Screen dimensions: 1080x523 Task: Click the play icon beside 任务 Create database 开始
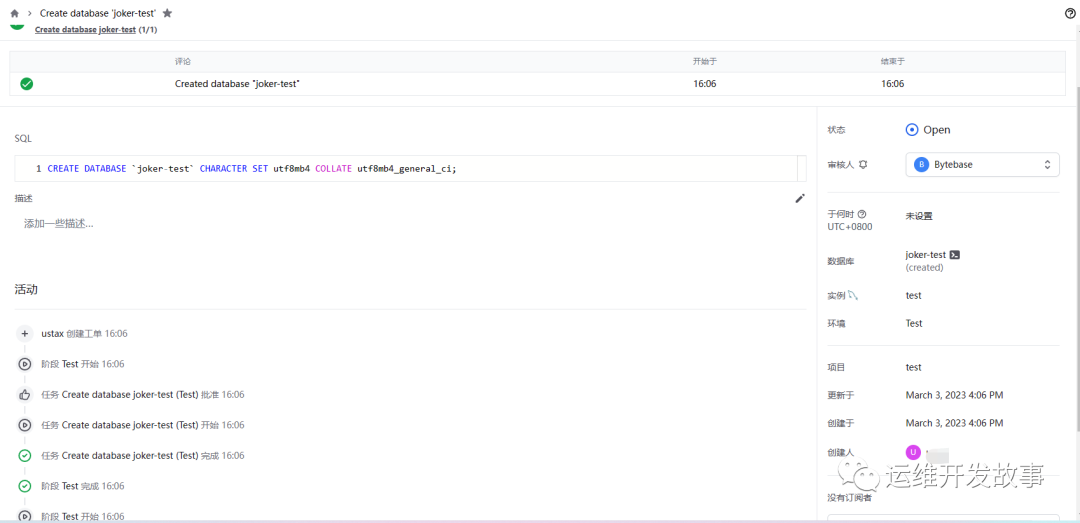(x=25, y=425)
